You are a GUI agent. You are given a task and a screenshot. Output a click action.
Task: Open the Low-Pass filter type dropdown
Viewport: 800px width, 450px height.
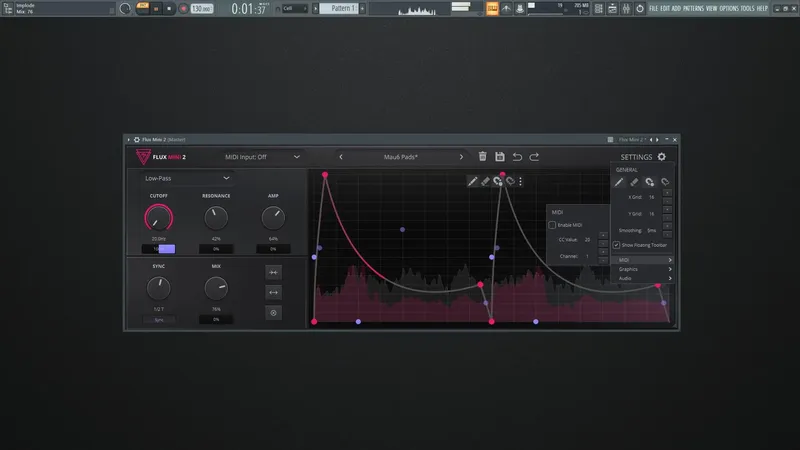coord(187,178)
